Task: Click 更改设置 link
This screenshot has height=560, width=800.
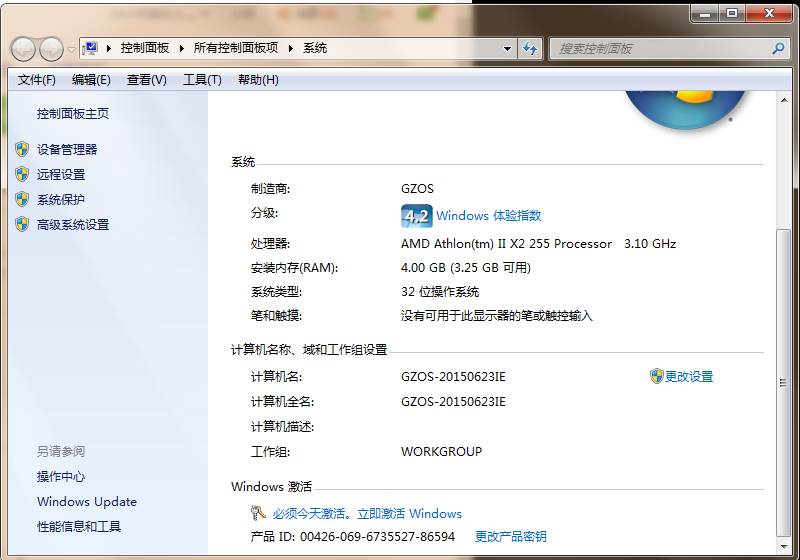Action: pyautogui.click(x=689, y=376)
